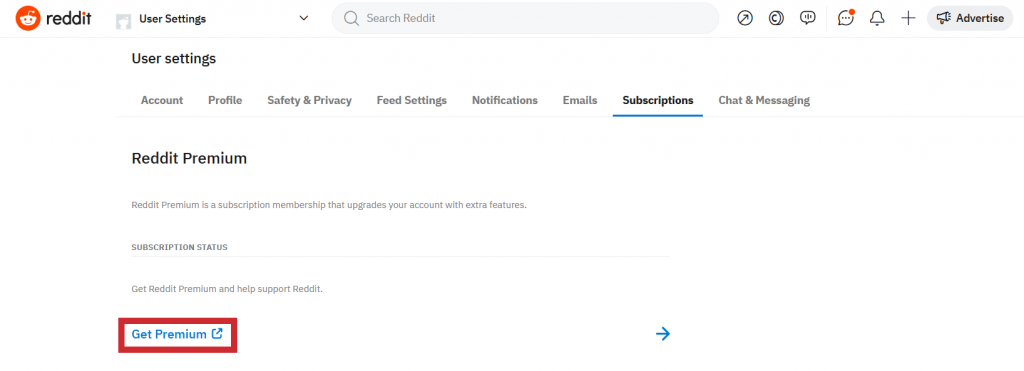Click the plus icon to create post
1024x371 pixels.
908,18
